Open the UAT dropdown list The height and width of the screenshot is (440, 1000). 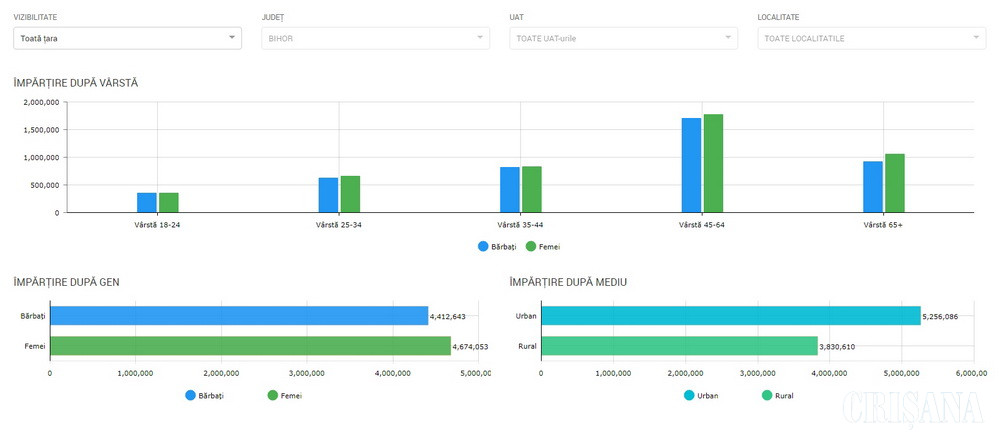tap(623, 38)
